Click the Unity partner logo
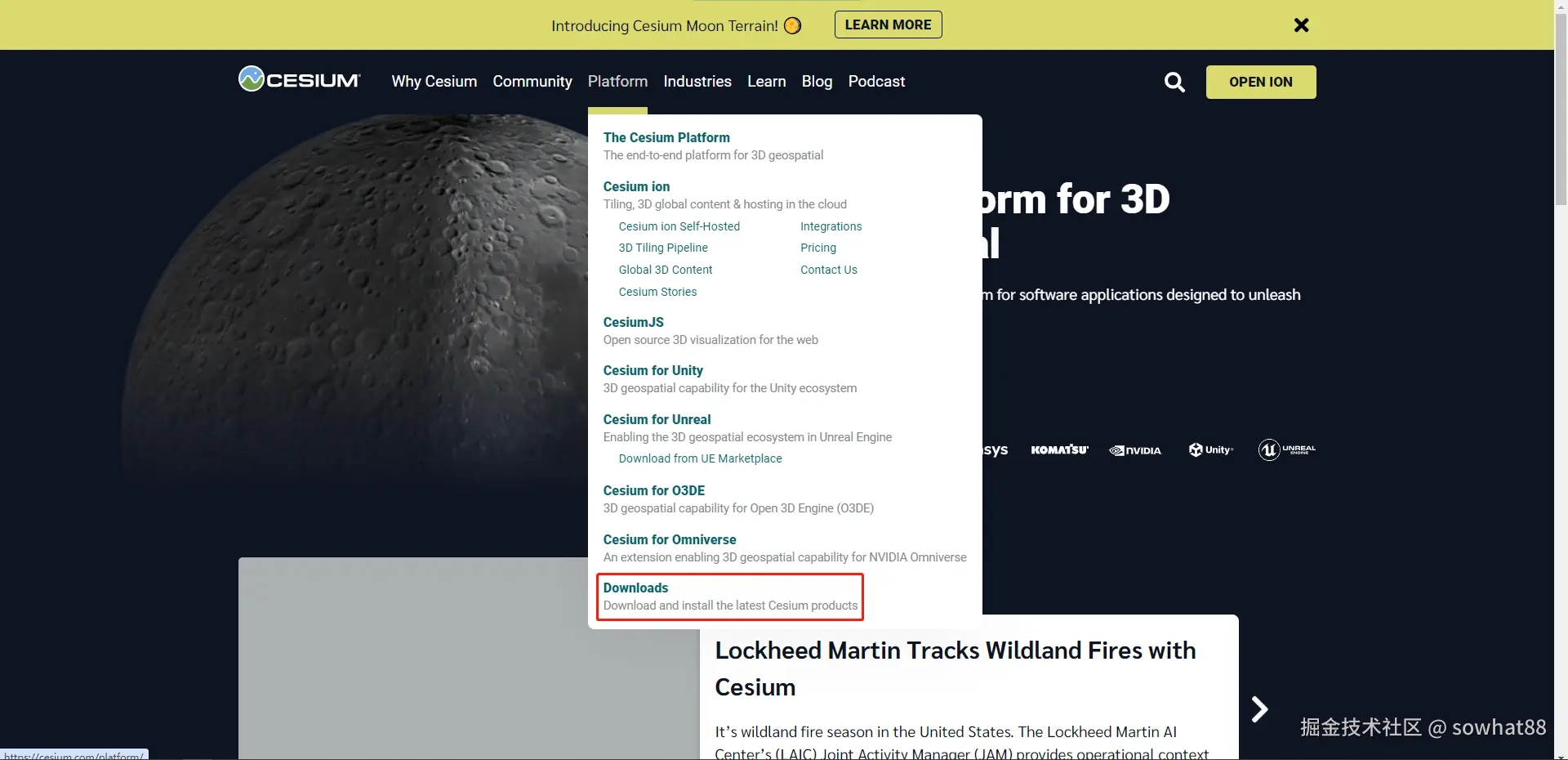Viewport: 1568px width, 760px height. [x=1211, y=449]
